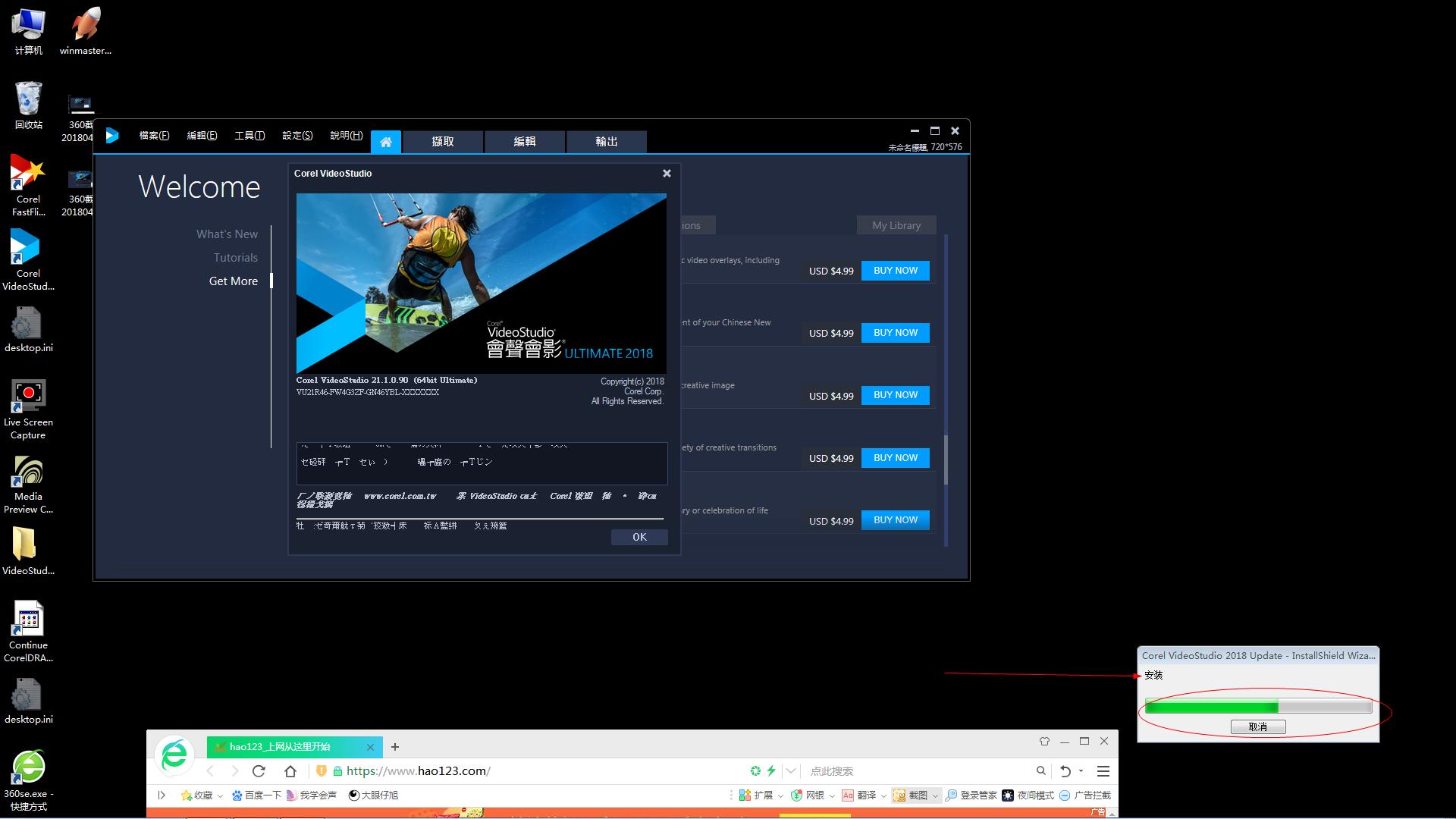Expand the 截图 screenshot dropdown arrow
This screenshot has width=1456, height=819.
click(936, 795)
